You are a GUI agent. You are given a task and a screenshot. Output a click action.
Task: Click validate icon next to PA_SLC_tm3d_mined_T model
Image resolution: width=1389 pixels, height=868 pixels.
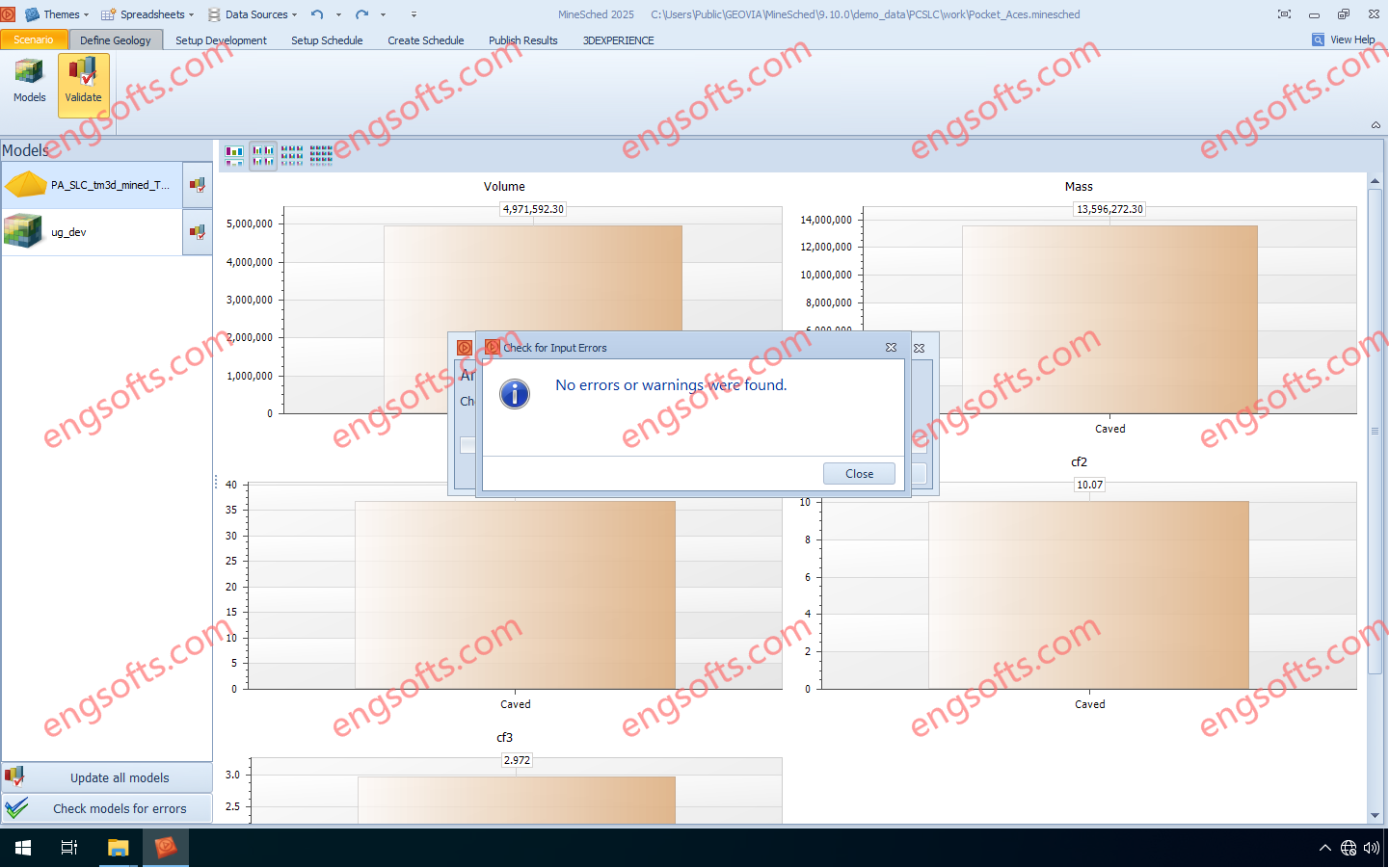[x=198, y=185]
